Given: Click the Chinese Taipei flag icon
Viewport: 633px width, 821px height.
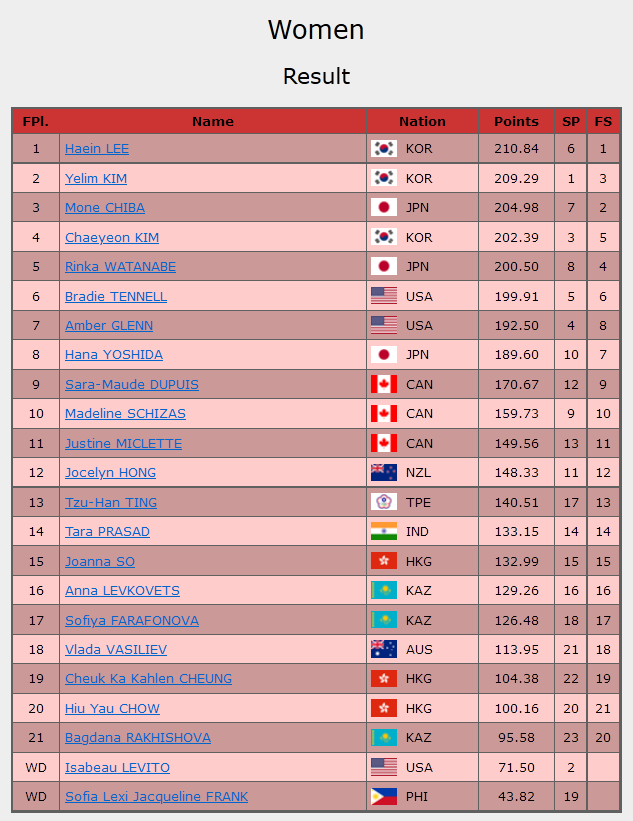Looking at the screenshot, I should tap(383, 502).
